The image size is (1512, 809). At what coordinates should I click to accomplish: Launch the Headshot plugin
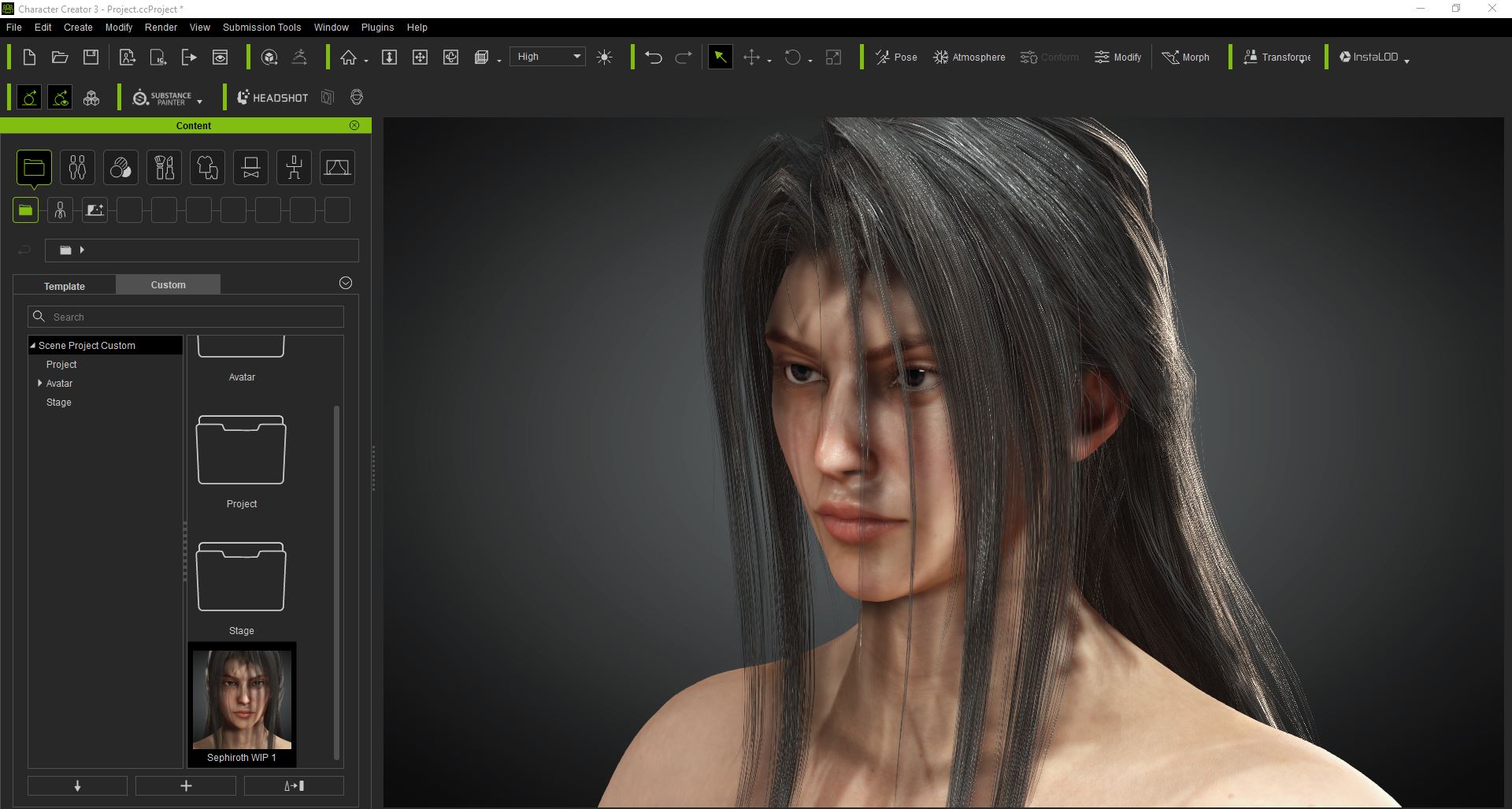pos(272,98)
